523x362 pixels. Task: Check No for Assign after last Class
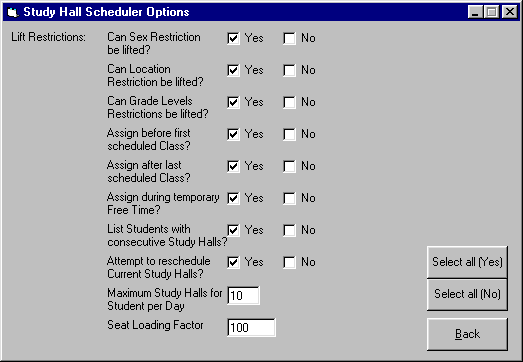pyautogui.click(x=289, y=166)
